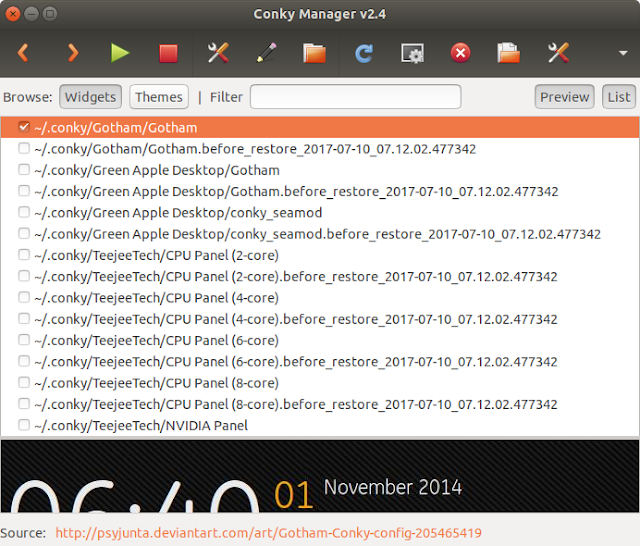Check CPU Panel (4-core).before_restore checkbox
Viewport: 640px width, 546px height.
[24, 318]
